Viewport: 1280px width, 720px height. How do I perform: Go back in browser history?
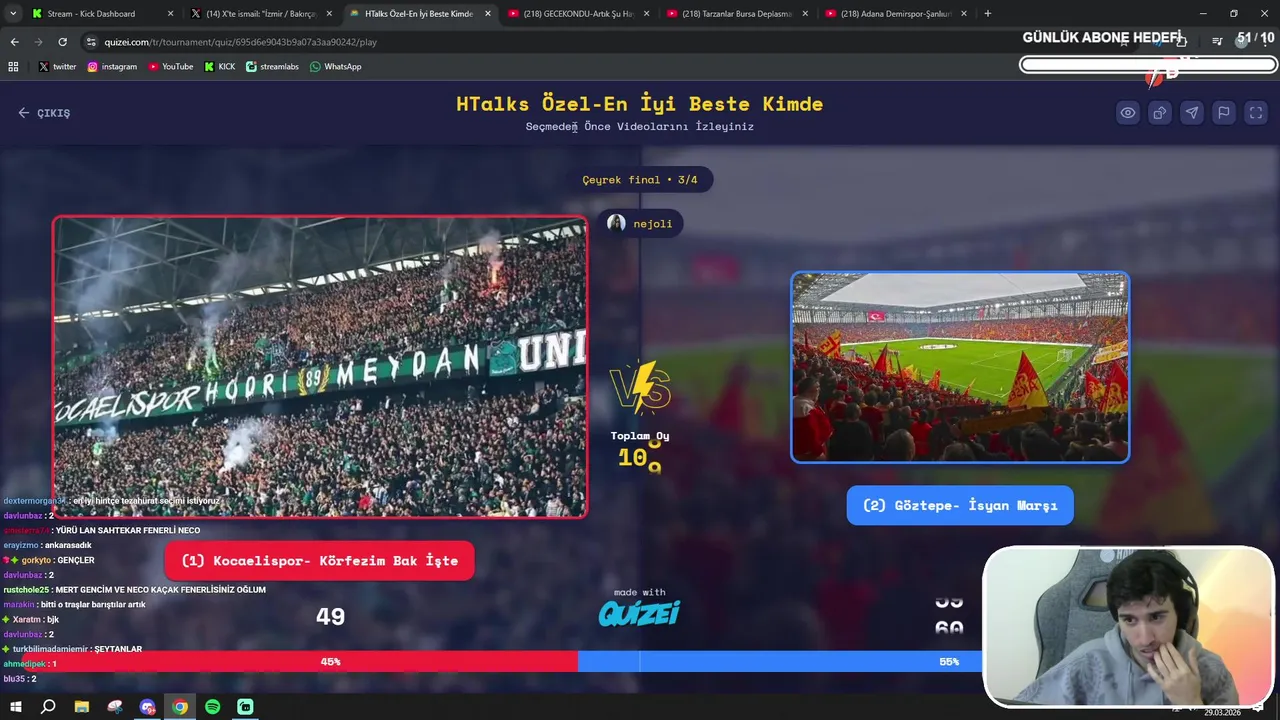tap(14, 42)
